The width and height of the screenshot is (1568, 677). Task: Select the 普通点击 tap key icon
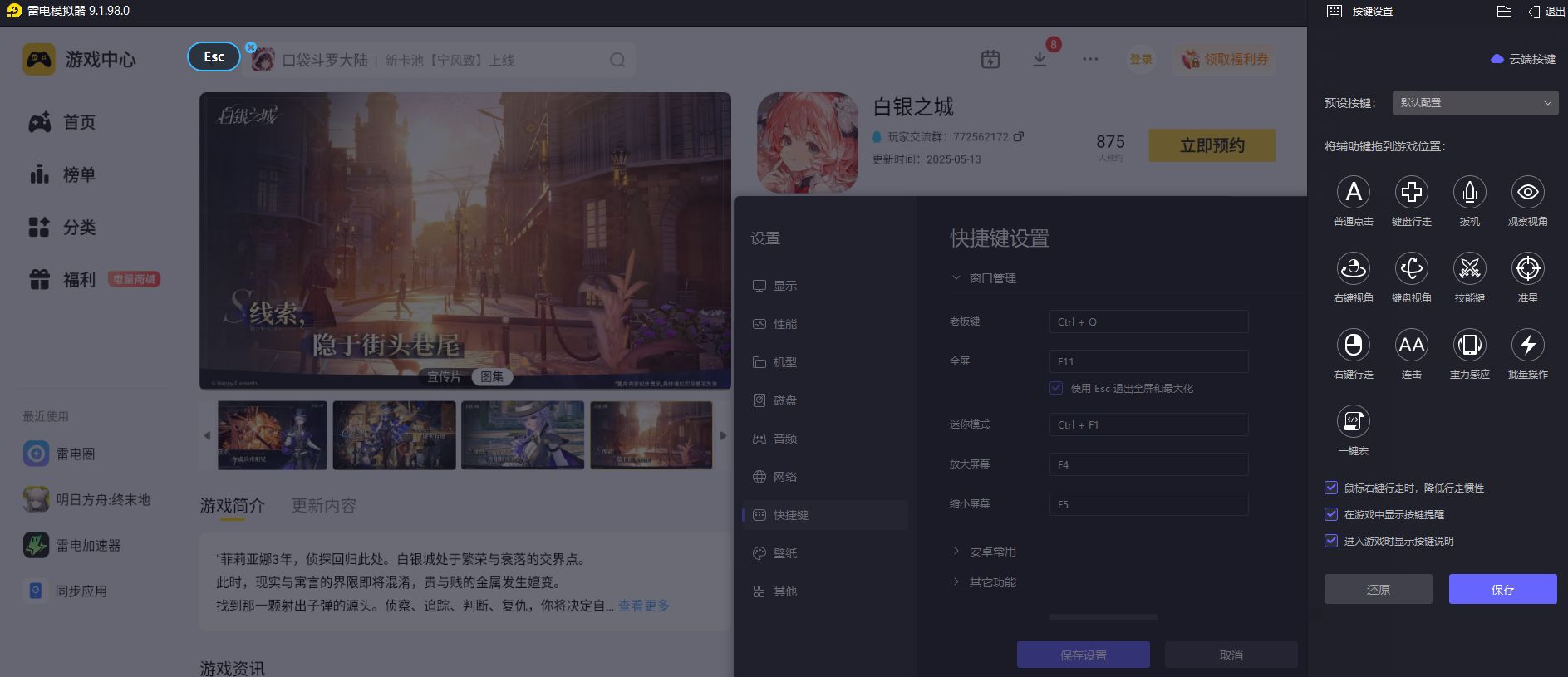point(1354,192)
